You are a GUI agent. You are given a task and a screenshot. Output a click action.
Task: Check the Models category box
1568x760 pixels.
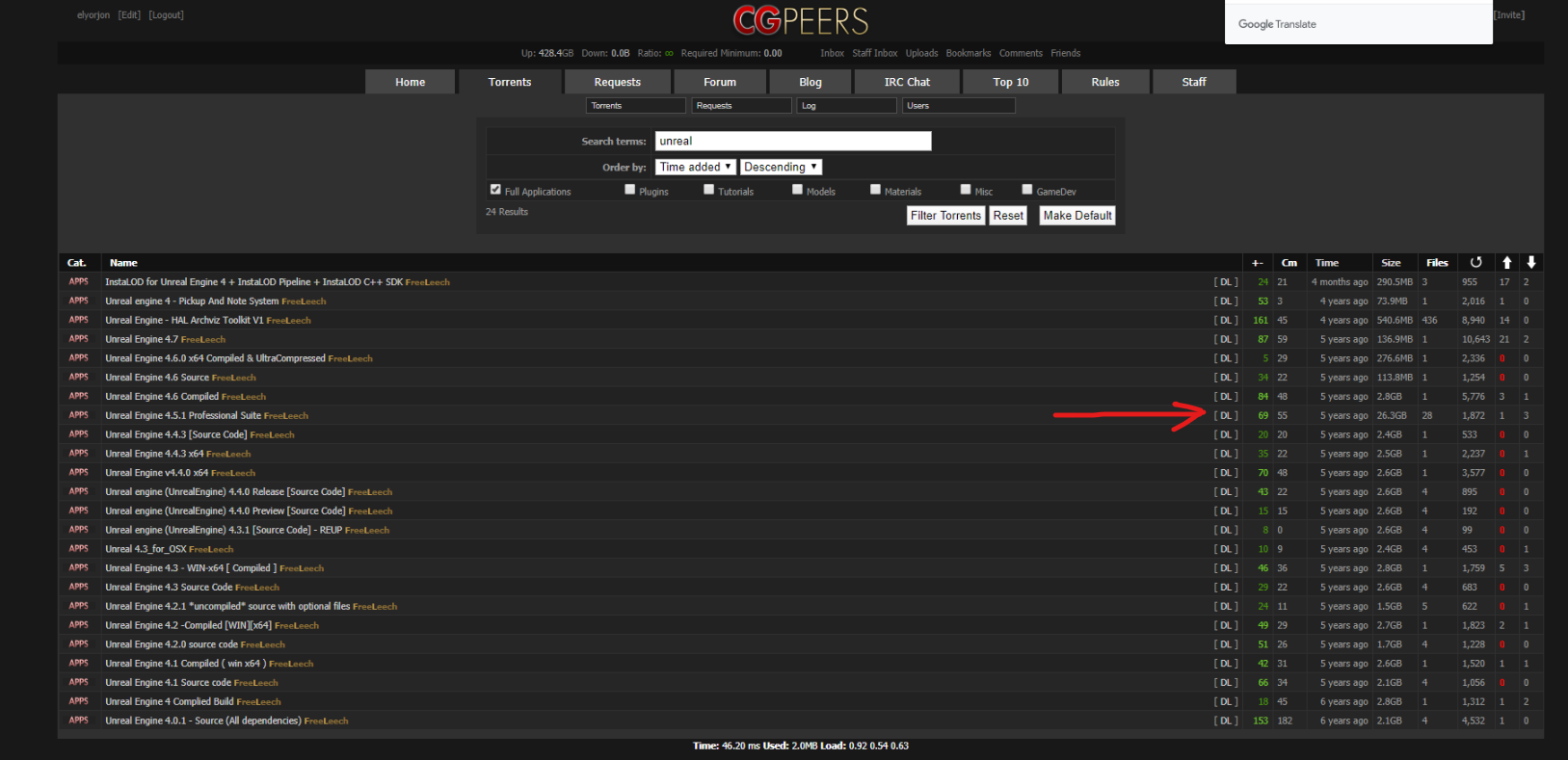797,190
